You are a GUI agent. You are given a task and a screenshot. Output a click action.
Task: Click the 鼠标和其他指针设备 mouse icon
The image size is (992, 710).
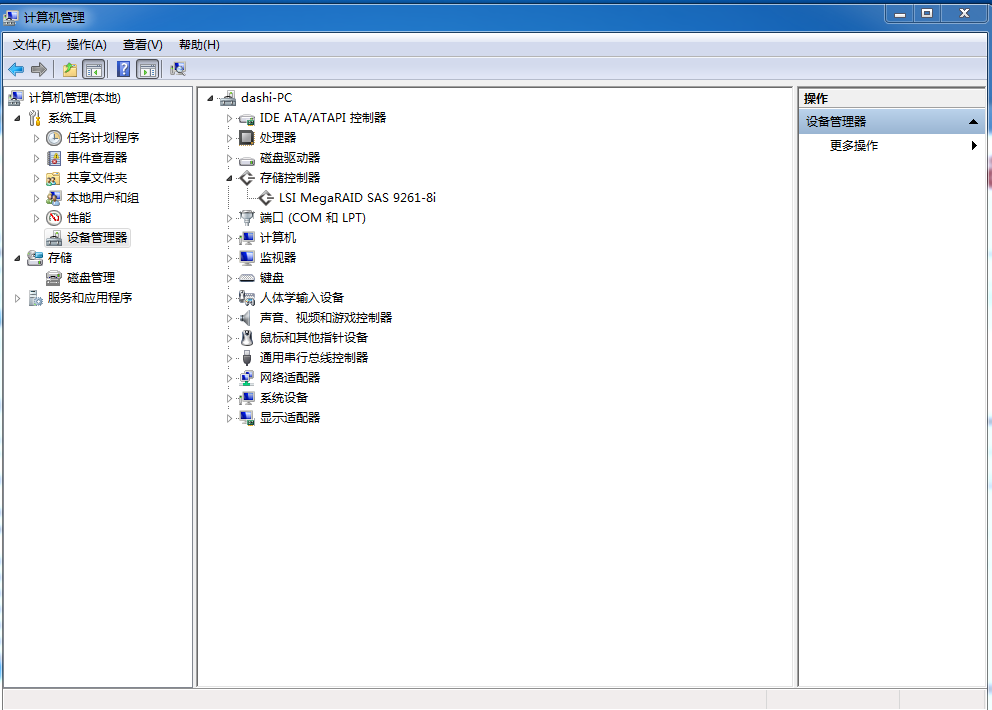click(247, 338)
